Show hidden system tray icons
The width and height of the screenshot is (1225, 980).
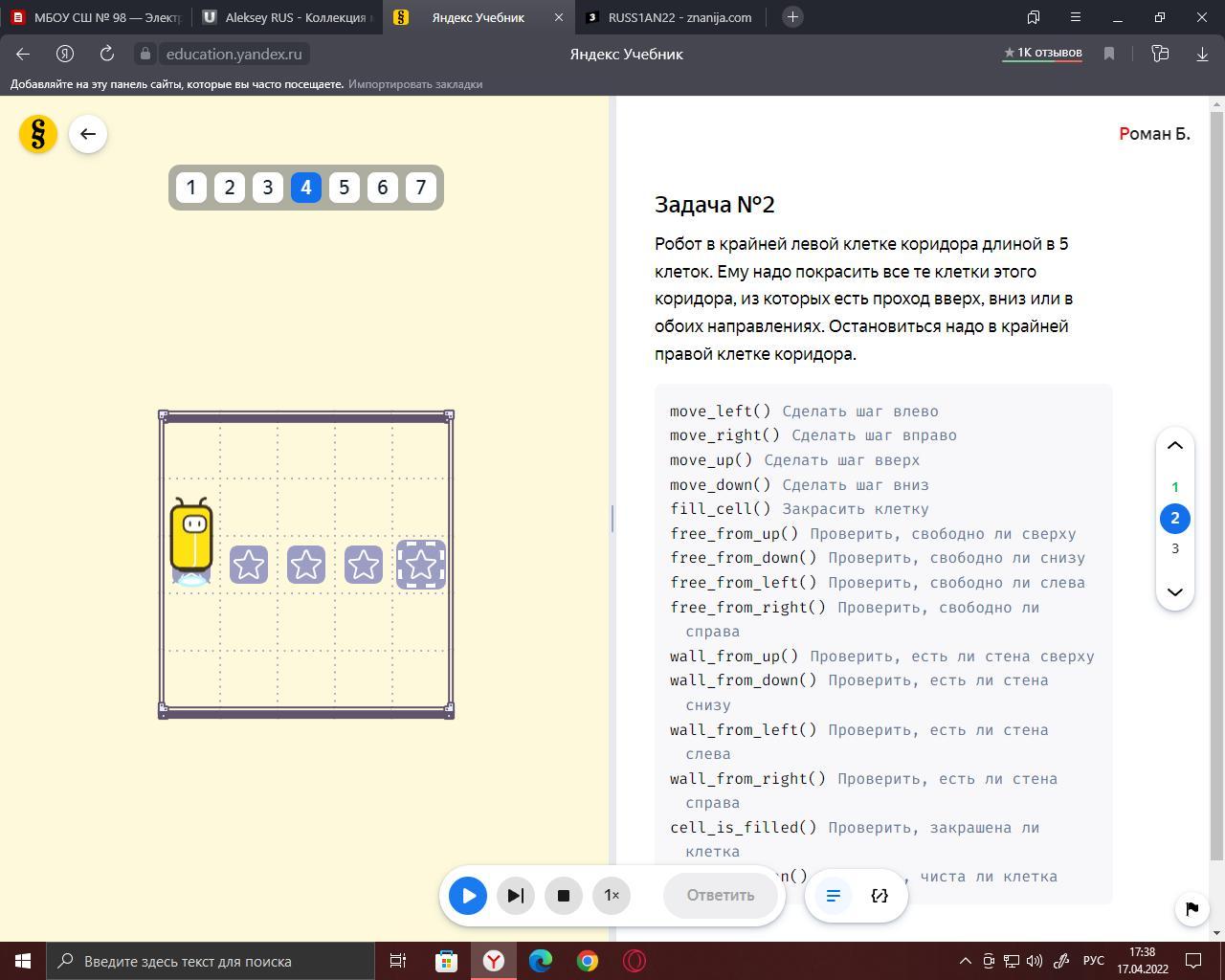click(966, 961)
